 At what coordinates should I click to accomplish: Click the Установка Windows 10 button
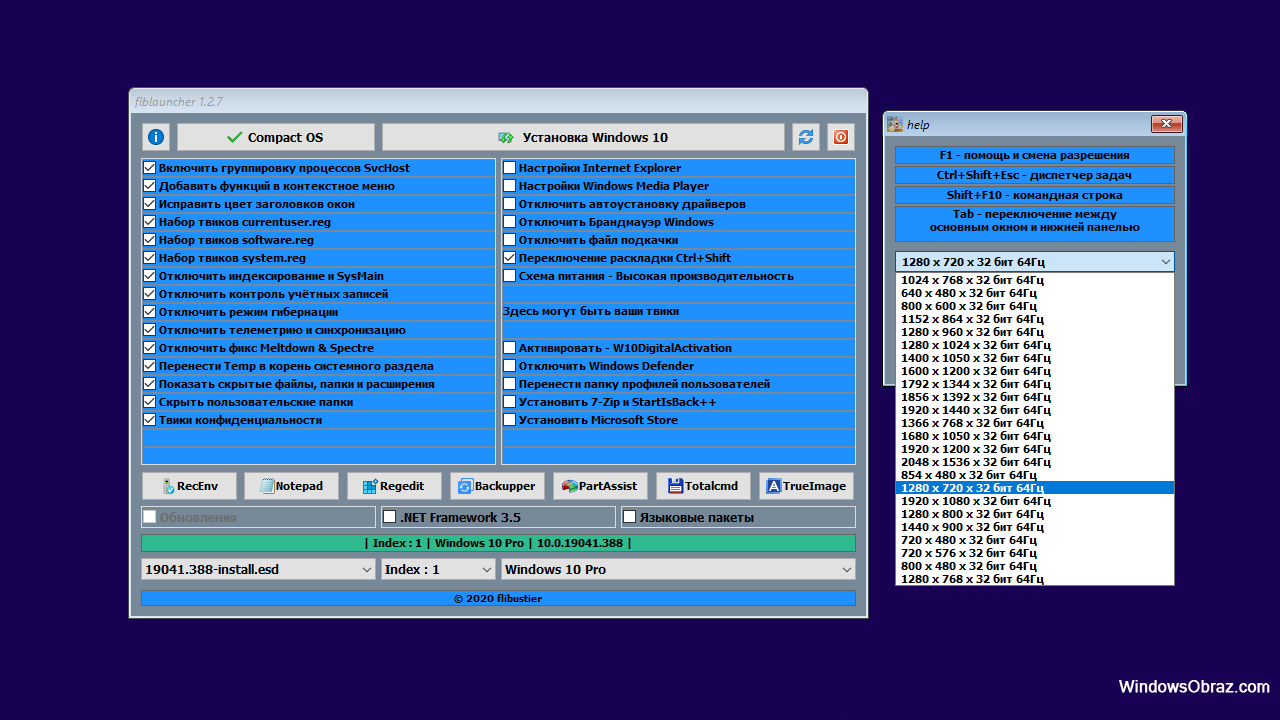point(583,137)
